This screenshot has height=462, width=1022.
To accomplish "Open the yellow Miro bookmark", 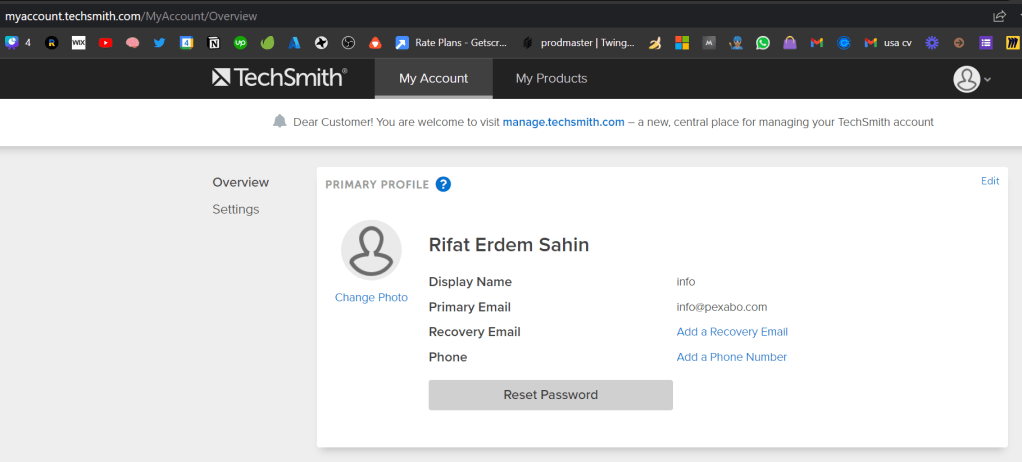I will tap(1012, 43).
